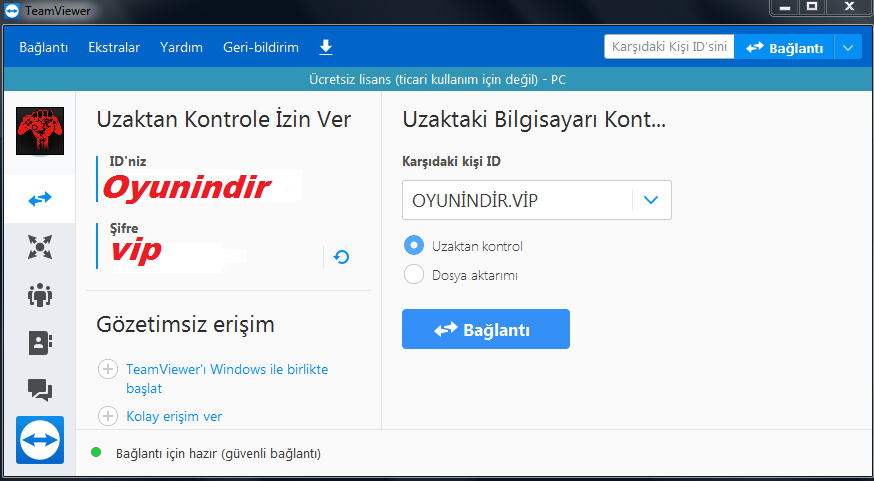Image resolution: width=874 pixels, height=481 pixels.
Task: Expand TeamViewer'ı Windows ile birlikte başlat
Action: point(108,370)
